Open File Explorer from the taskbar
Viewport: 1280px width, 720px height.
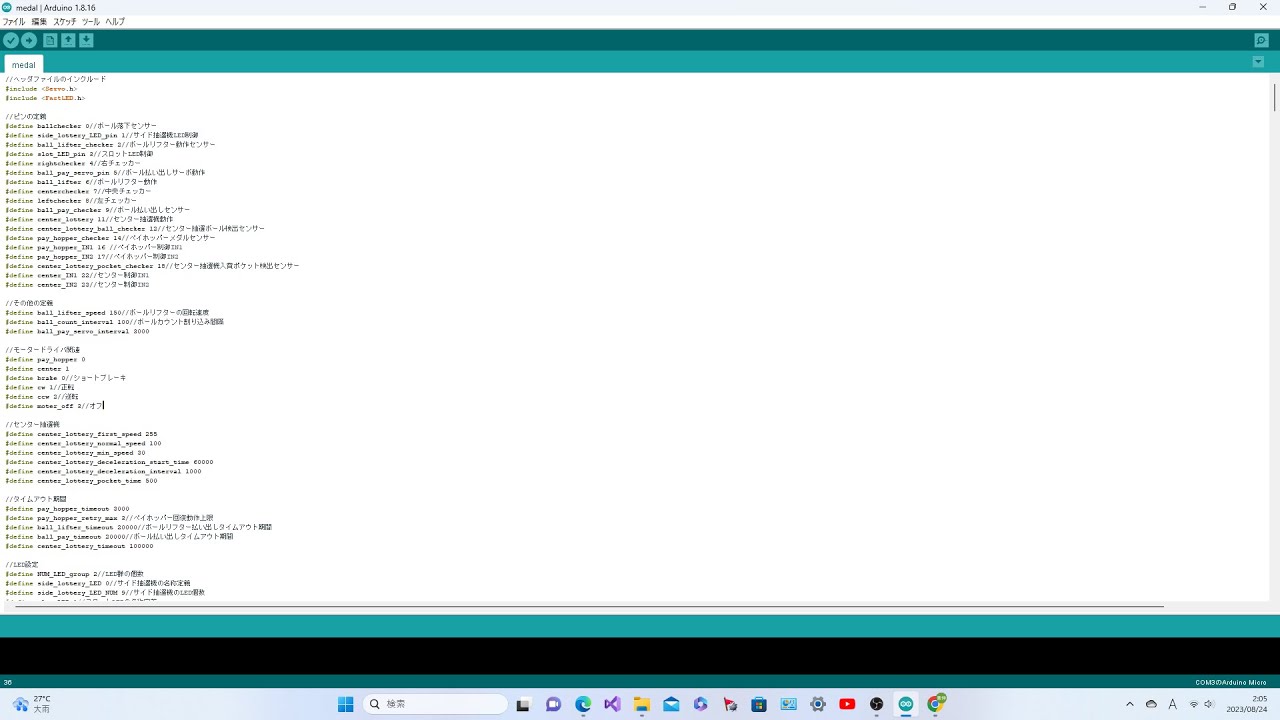641,704
